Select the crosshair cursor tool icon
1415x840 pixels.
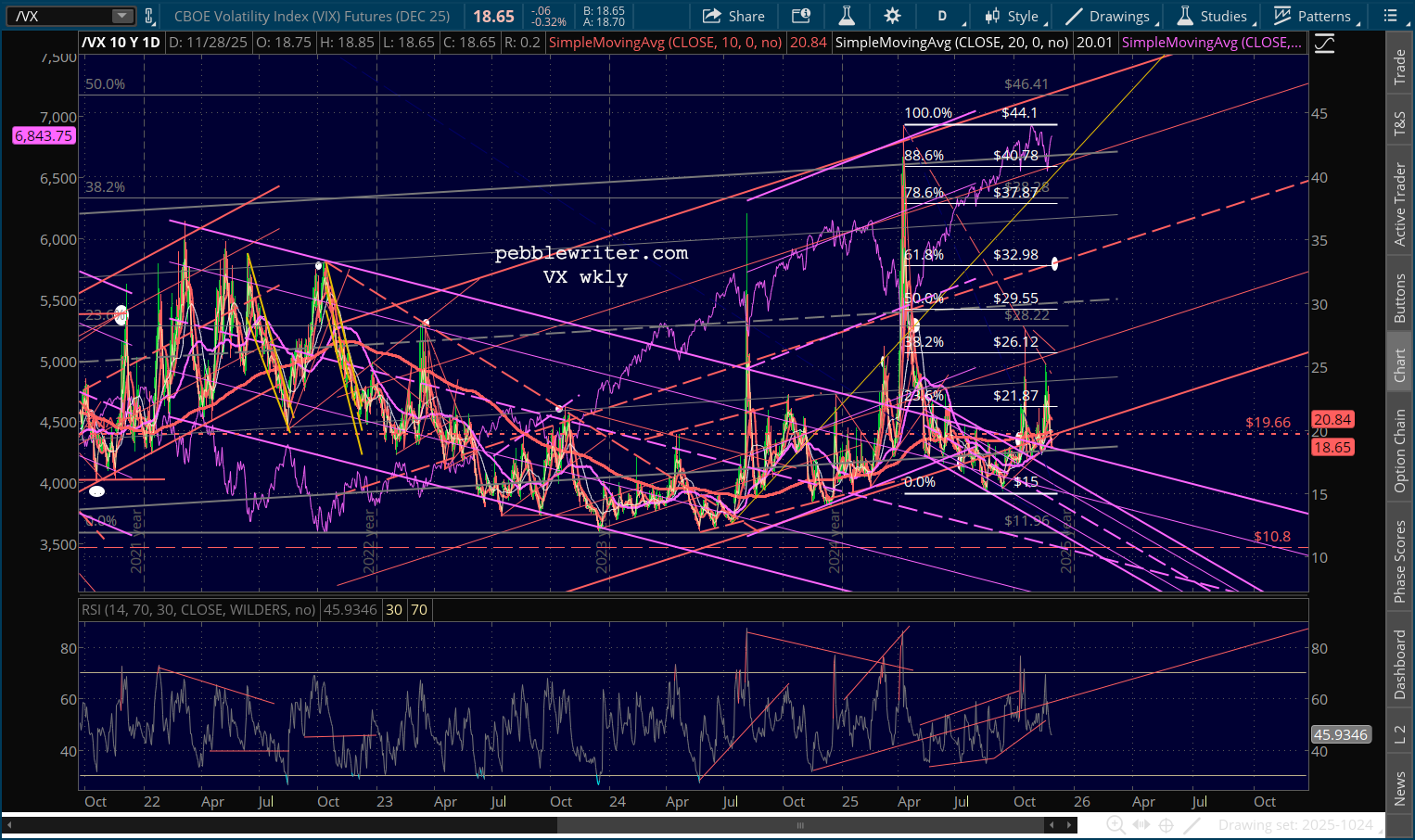pyautogui.click(x=1166, y=824)
